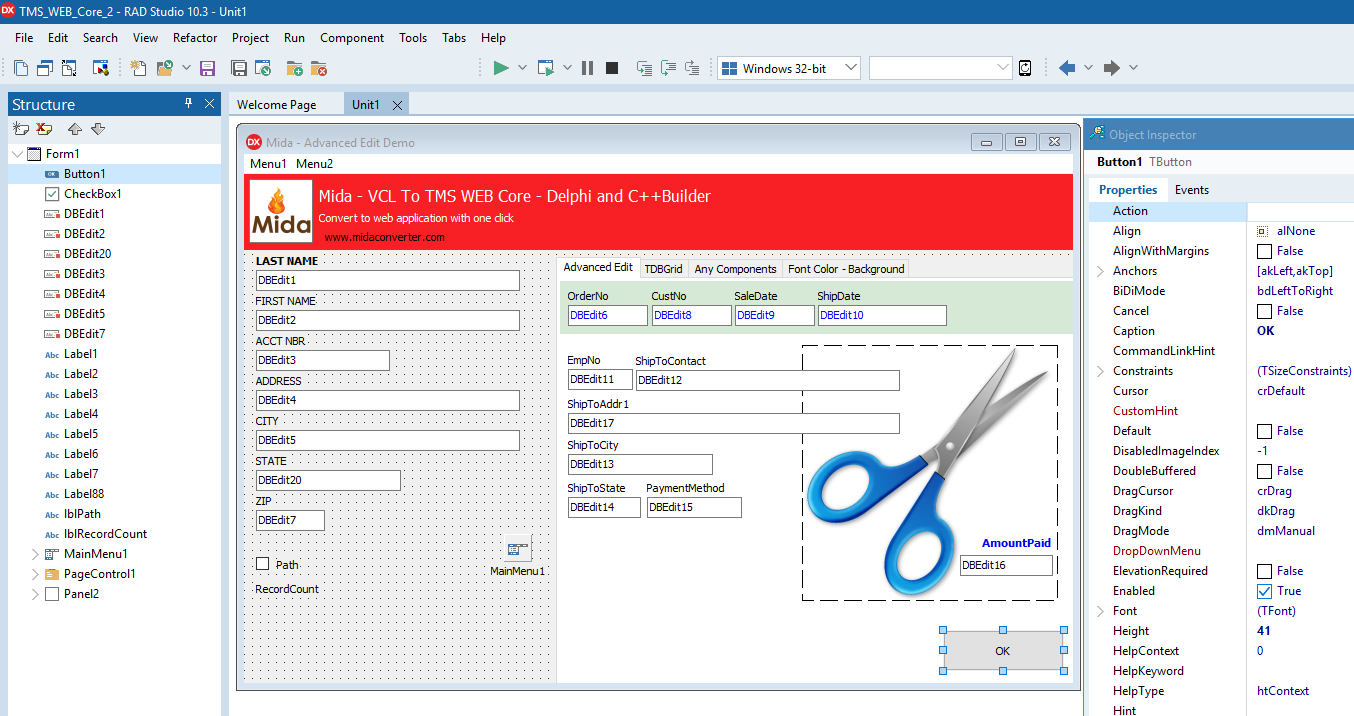Click the Caption property value OK
This screenshot has width=1354, height=716.
[x=1265, y=331]
